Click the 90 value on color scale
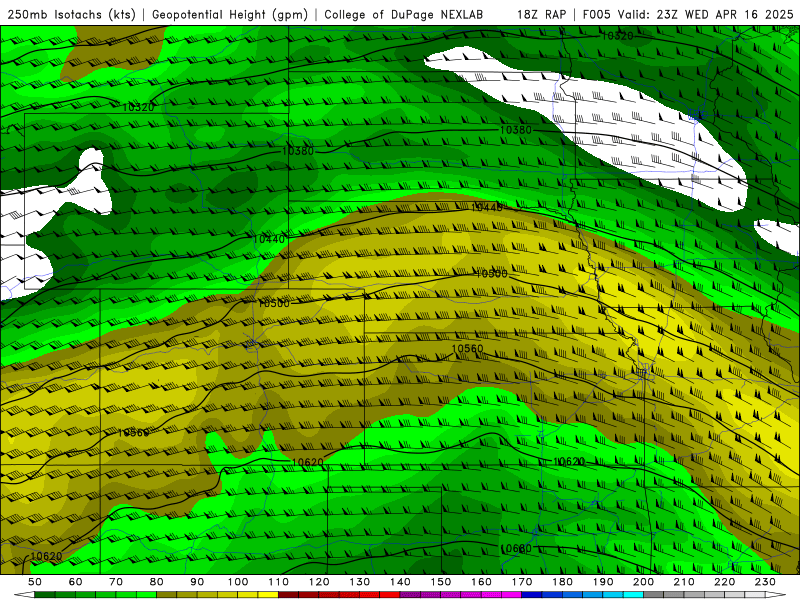The width and height of the screenshot is (800, 600). click(197, 582)
